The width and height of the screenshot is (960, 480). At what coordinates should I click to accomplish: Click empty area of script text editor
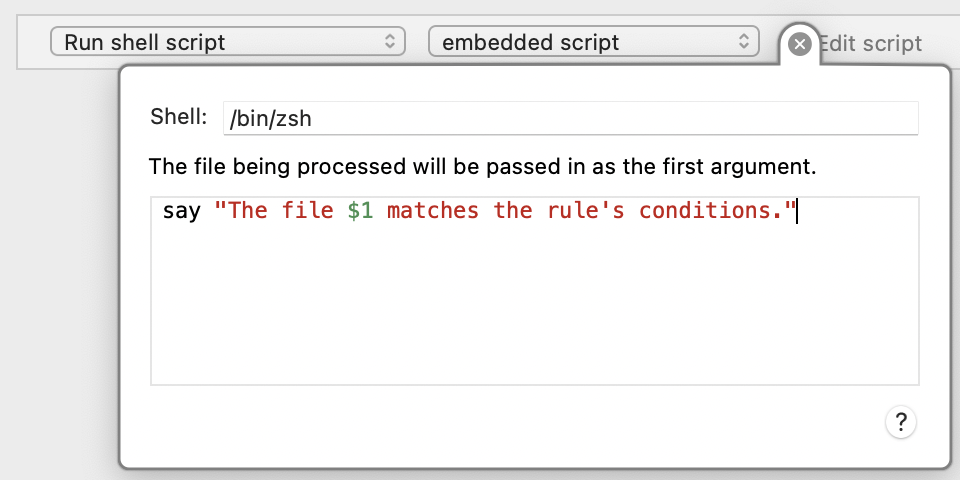534,306
